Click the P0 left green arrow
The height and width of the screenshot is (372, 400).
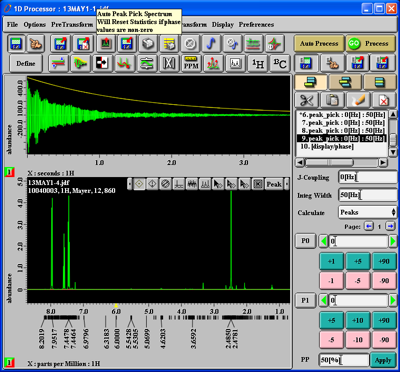coord(323,241)
